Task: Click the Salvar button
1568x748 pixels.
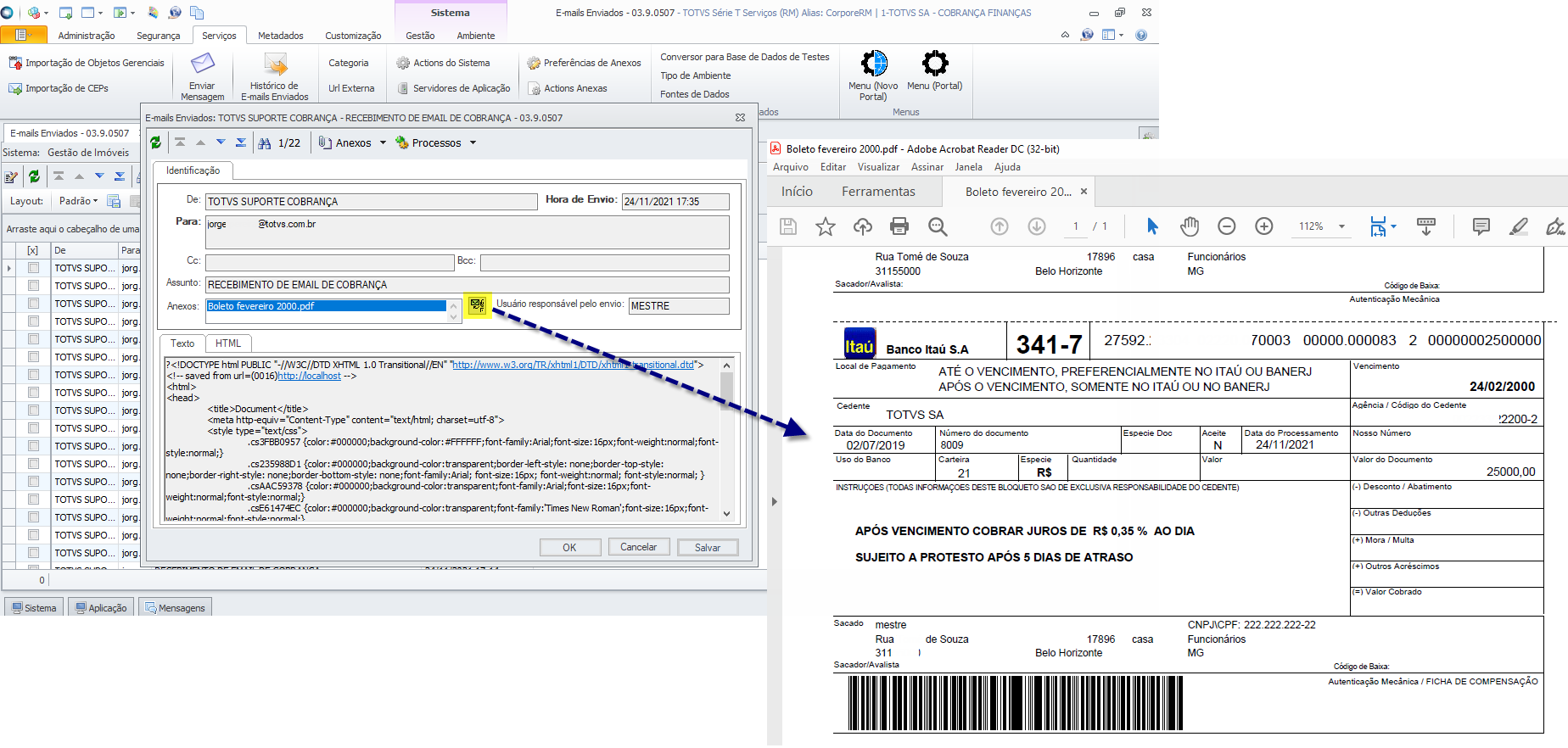Action: [708, 547]
